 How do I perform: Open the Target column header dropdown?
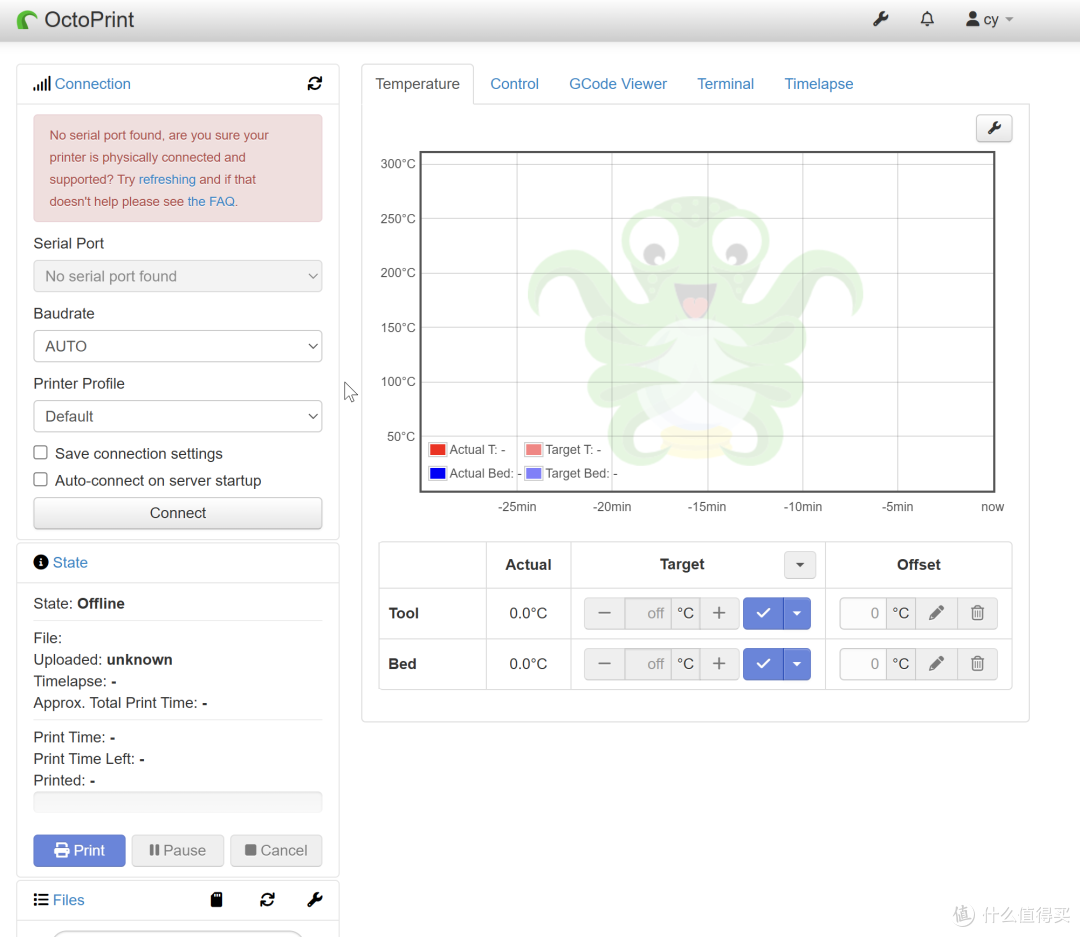tap(800, 565)
